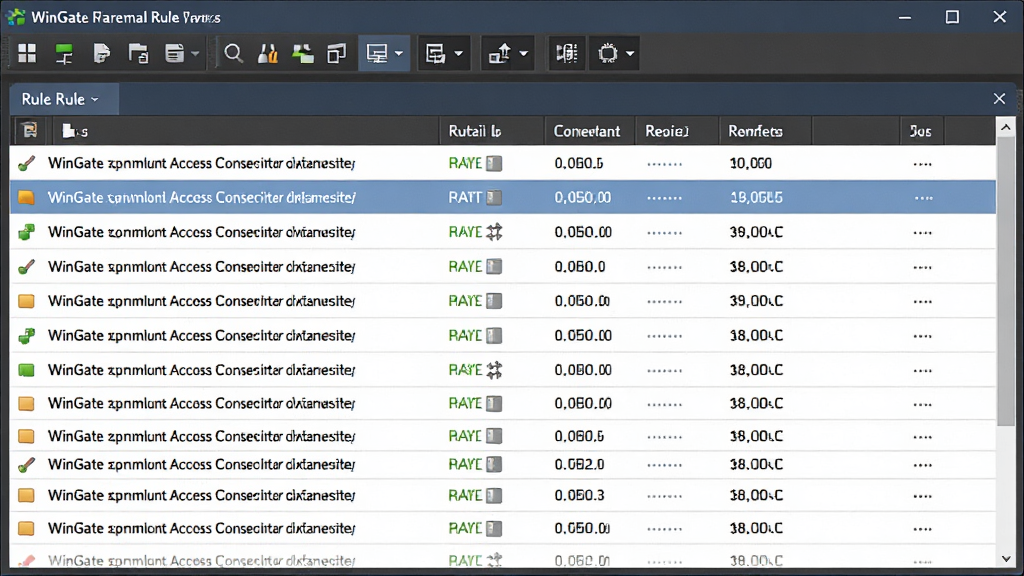Viewport: 1024px width, 576px height.
Task: Sort by the Sus column header
Action: coord(920,131)
